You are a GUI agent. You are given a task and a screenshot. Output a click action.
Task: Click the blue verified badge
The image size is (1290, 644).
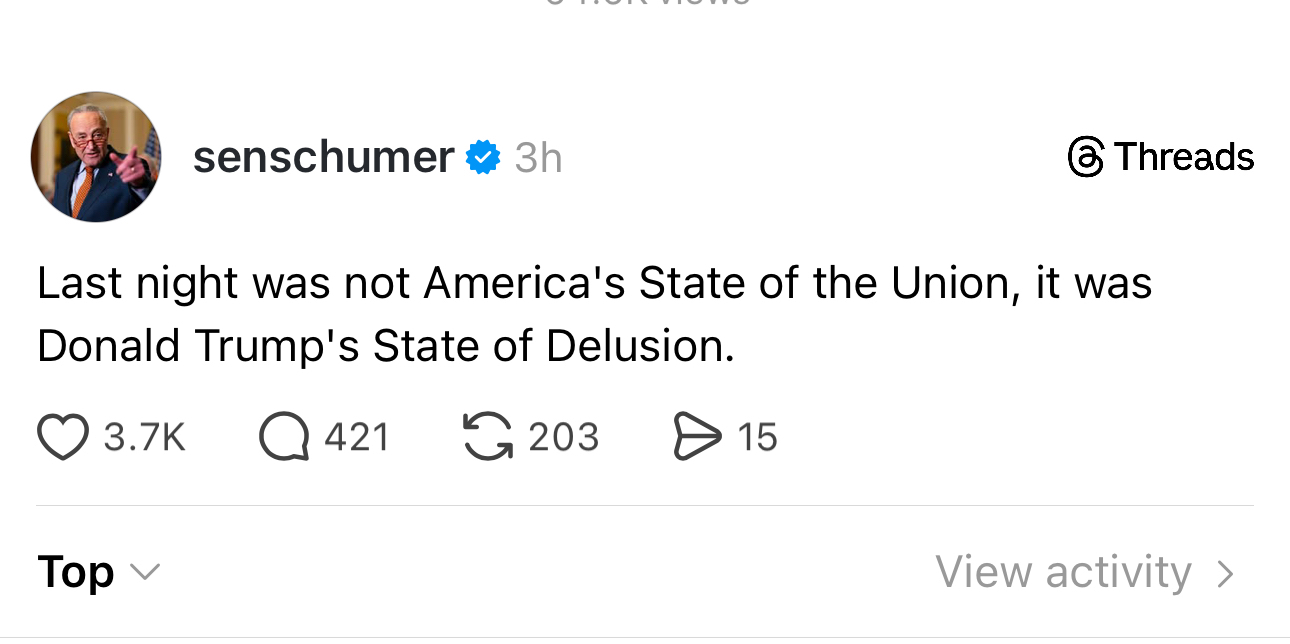tap(484, 157)
